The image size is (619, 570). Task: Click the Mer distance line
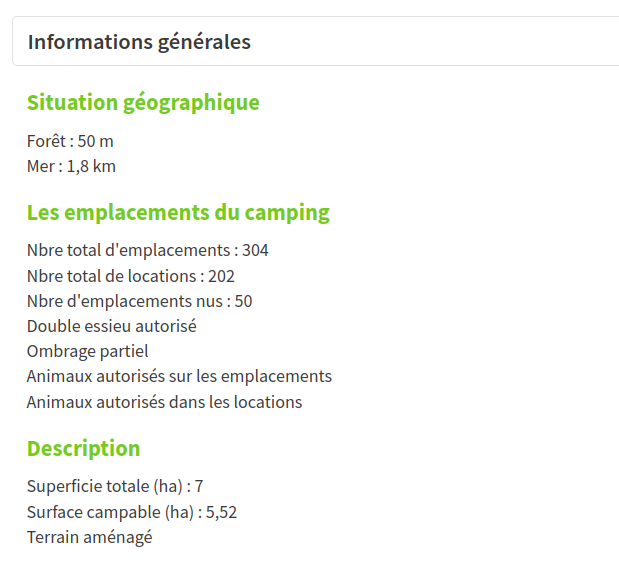71,166
